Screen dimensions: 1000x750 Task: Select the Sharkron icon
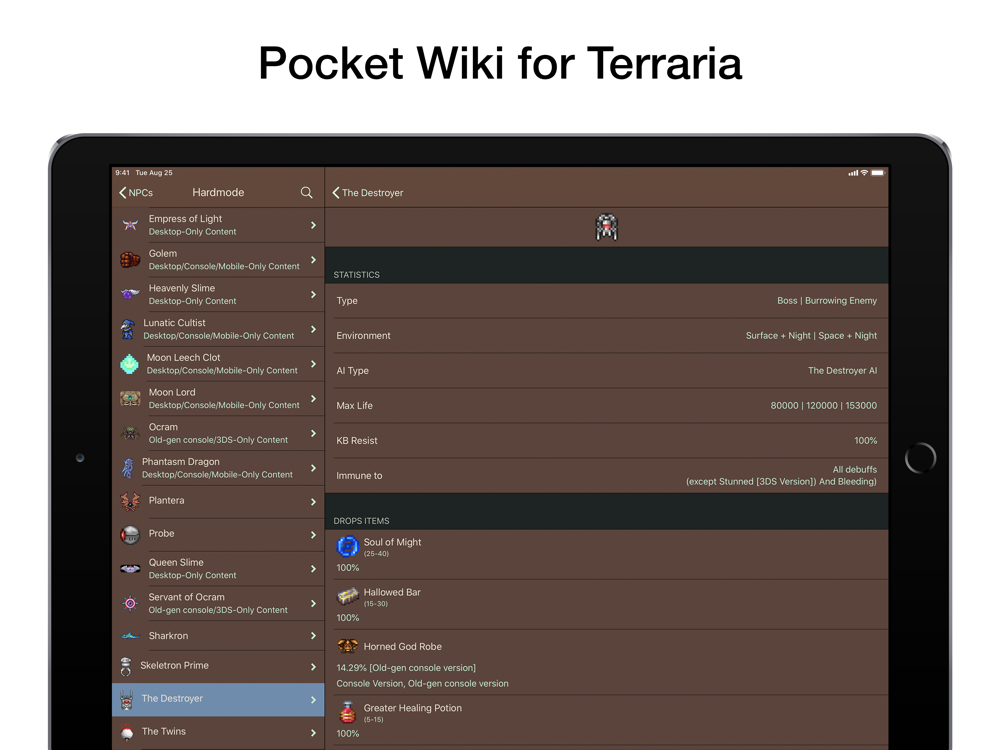point(130,636)
